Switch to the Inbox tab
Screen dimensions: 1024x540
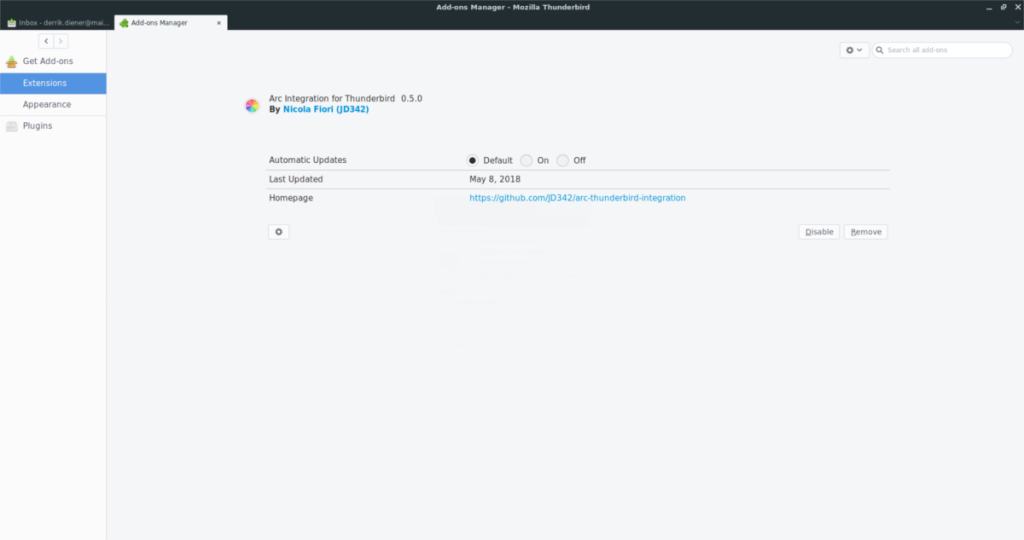tap(57, 23)
